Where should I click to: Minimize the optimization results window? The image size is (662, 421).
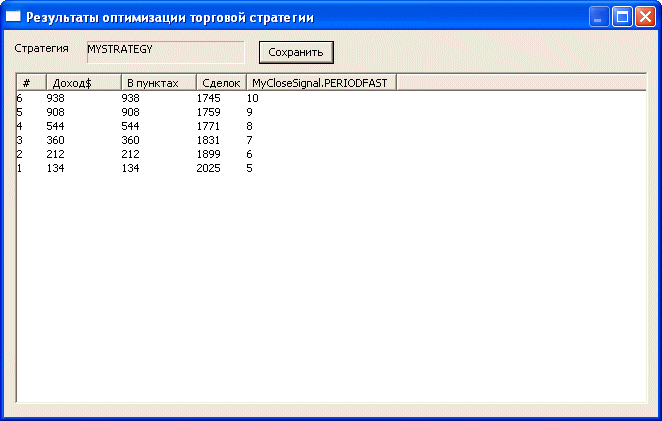pos(600,17)
